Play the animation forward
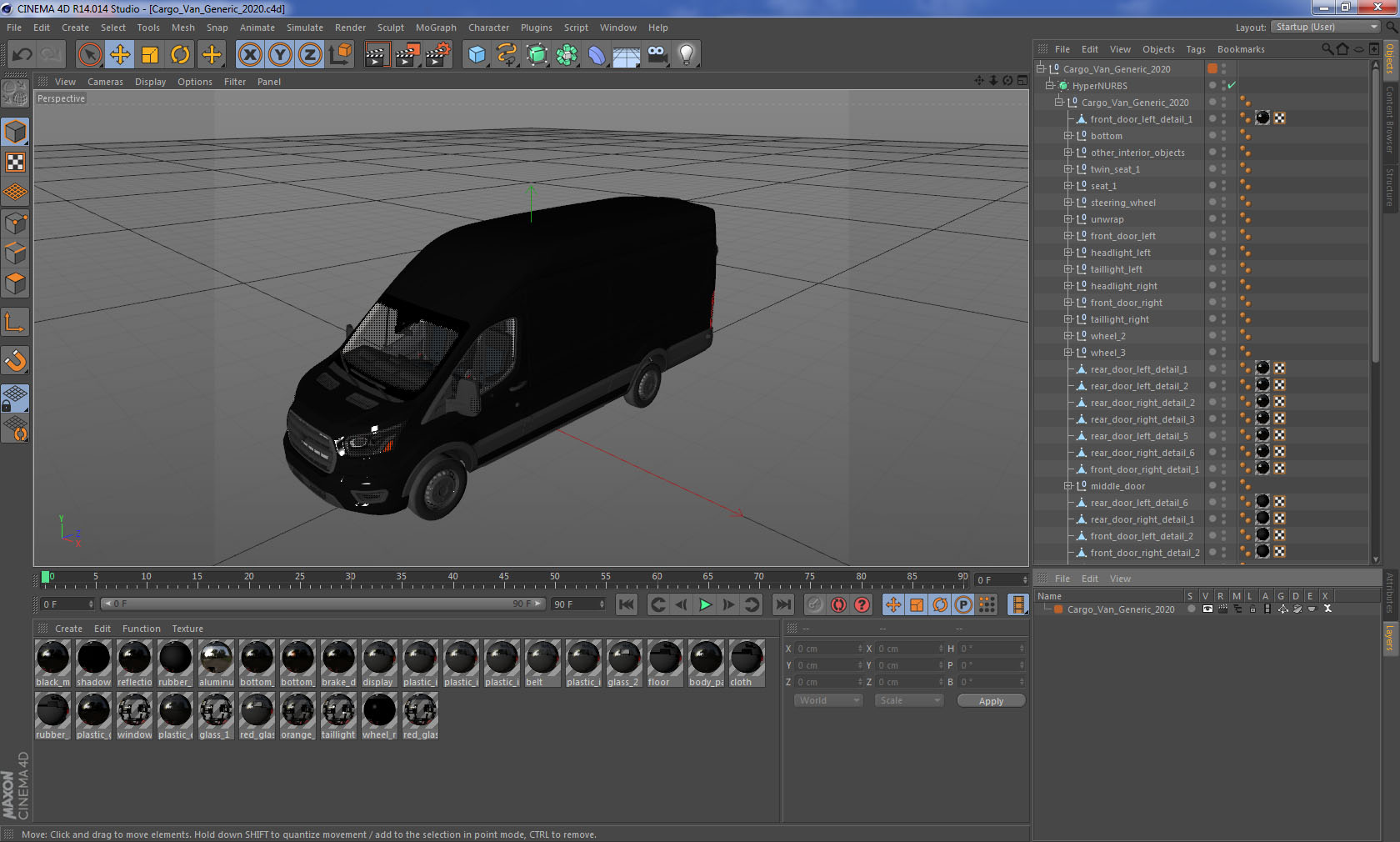 705,604
